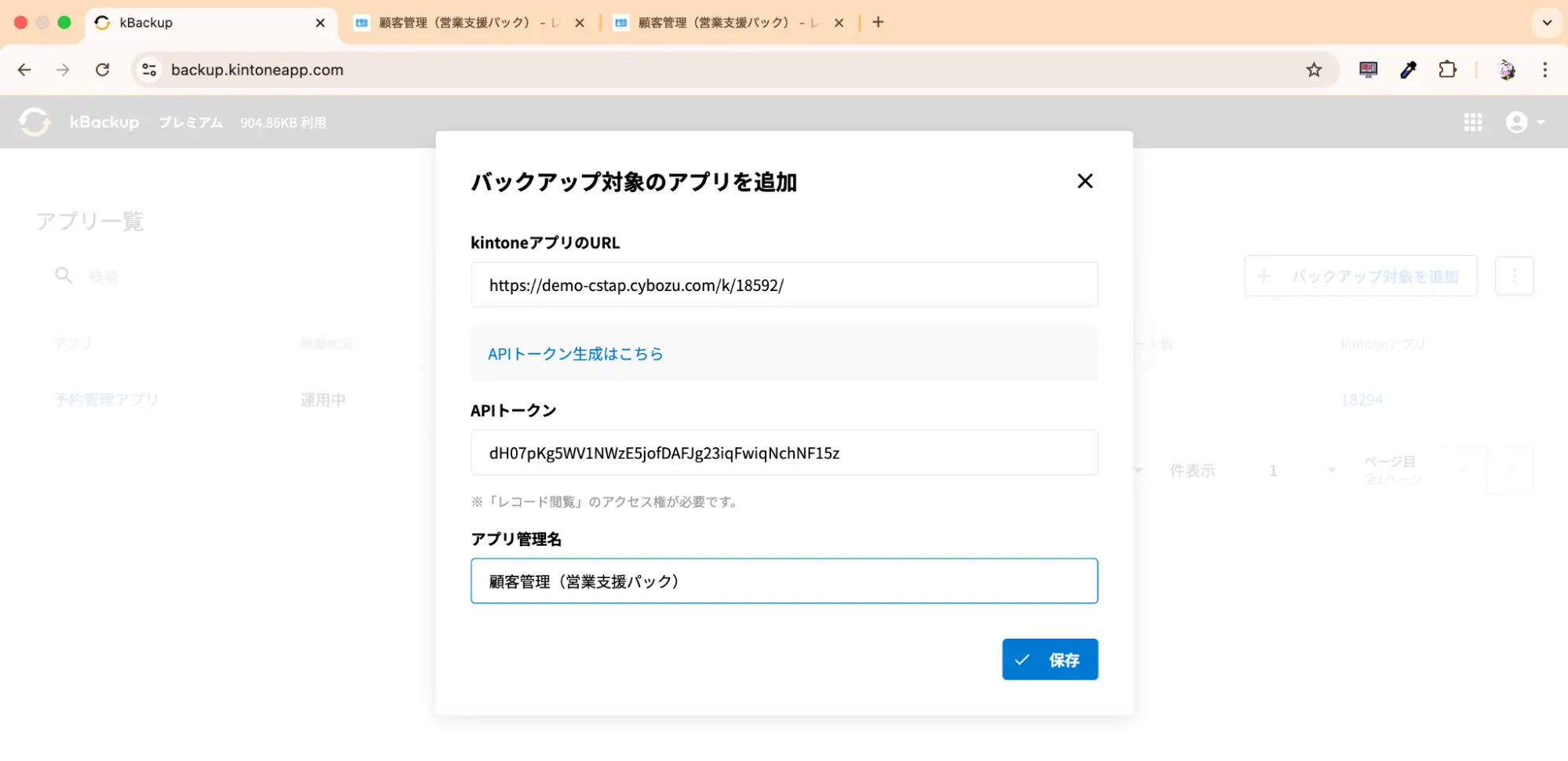Open the three-dot more options button

tap(1514, 276)
